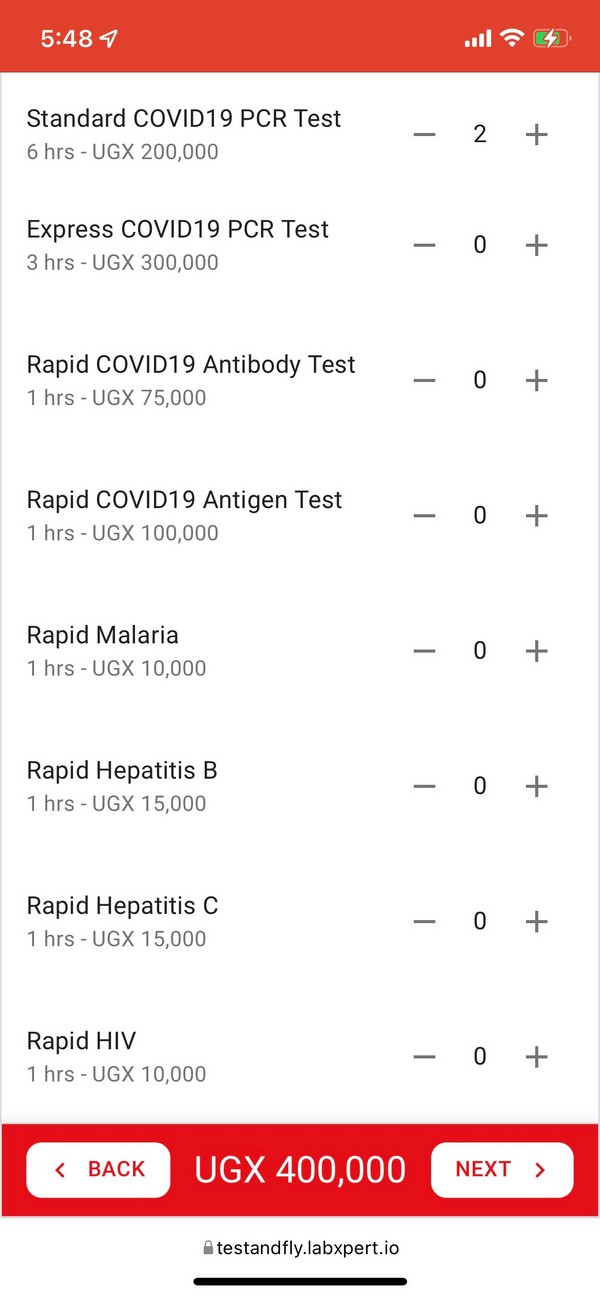Add one Rapid Malaria test
Viewport: 600px width, 1298px height.
click(537, 651)
